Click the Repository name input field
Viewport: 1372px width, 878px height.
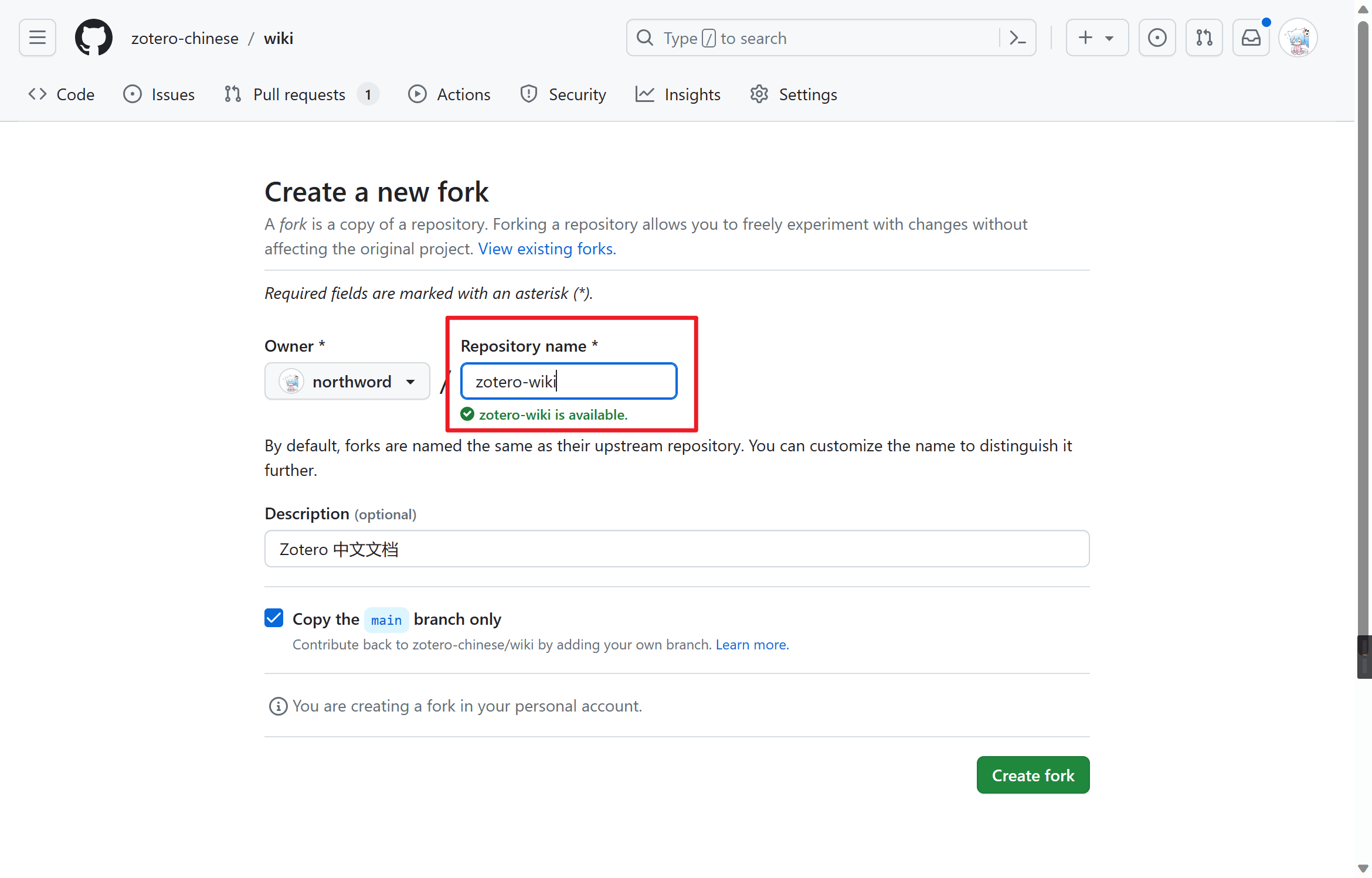568,381
